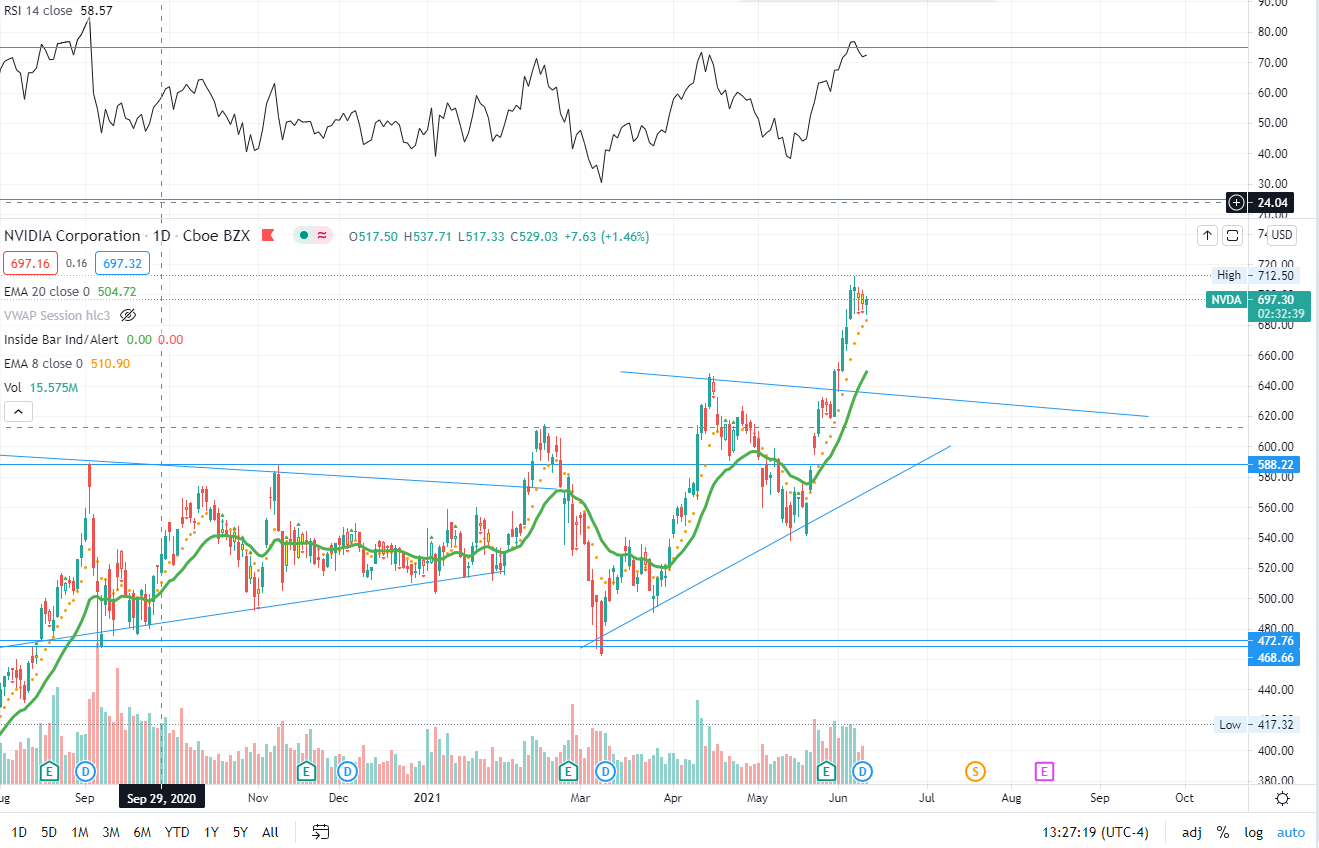Viewport: 1319px width, 848px height.
Task: Click the orange S split marker in July
Action: point(974,771)
